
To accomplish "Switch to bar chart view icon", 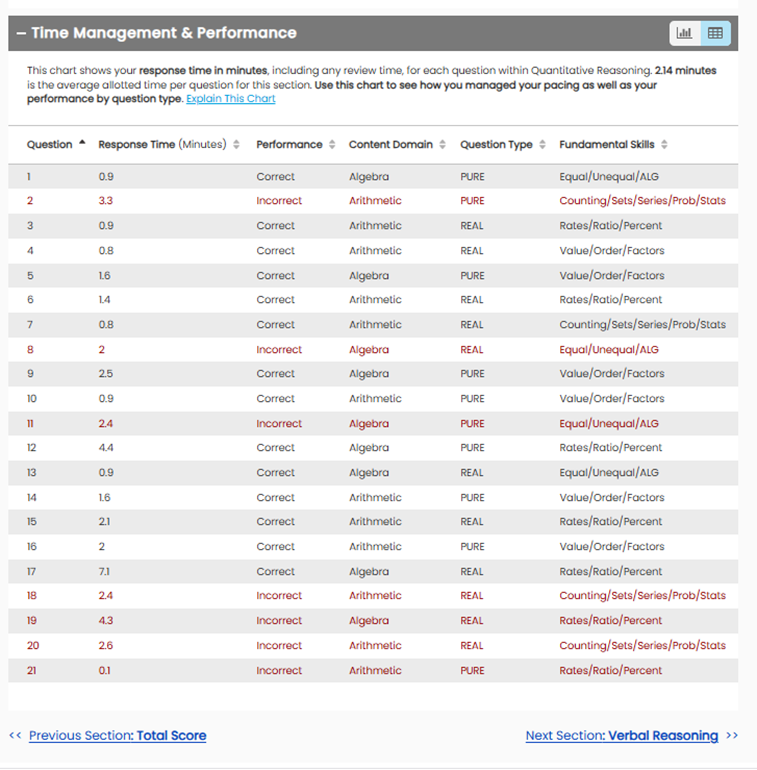I will 685,33.
